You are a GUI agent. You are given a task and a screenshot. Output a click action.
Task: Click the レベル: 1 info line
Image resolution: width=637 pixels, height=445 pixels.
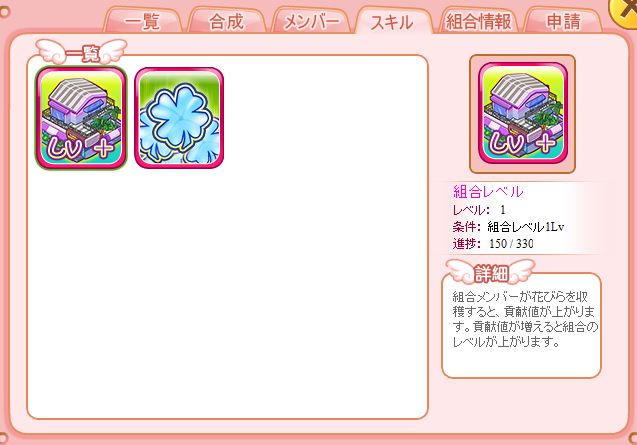[479, 210]
